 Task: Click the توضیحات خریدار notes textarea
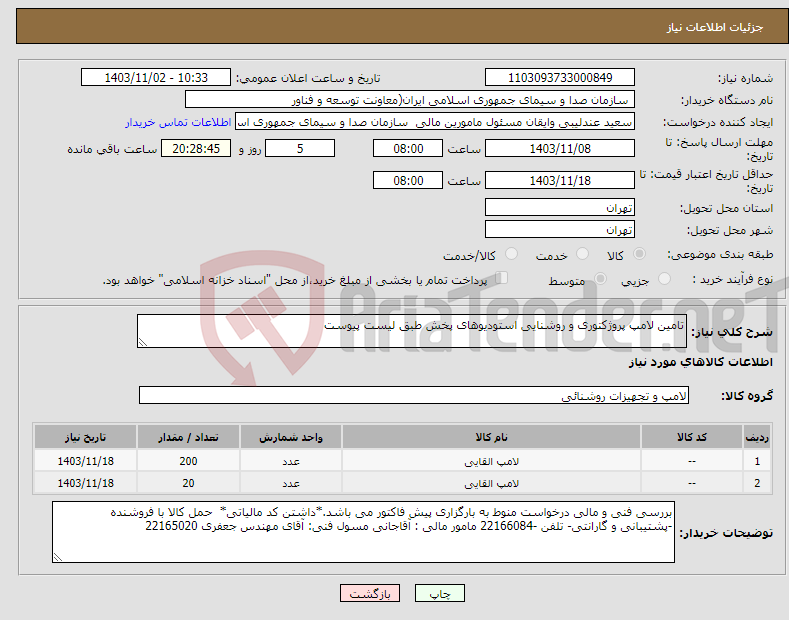pos(363,532)
